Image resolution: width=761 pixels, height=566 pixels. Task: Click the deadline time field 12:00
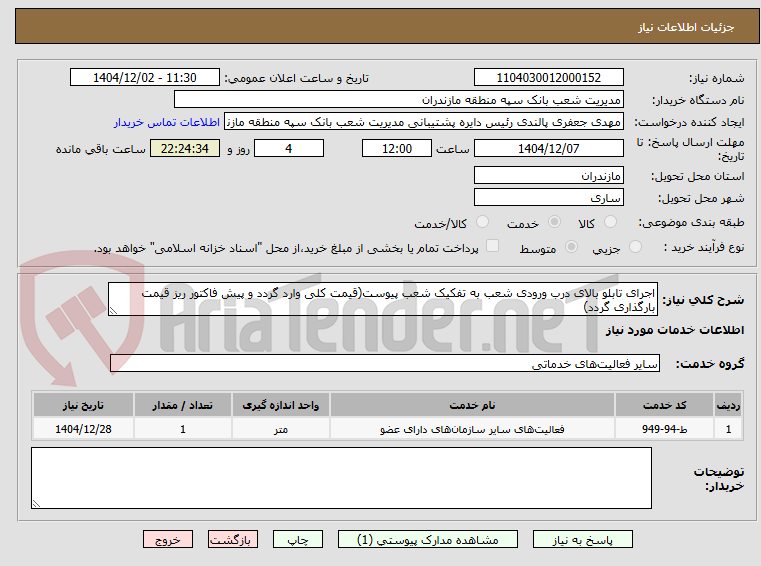pos(397,148)
